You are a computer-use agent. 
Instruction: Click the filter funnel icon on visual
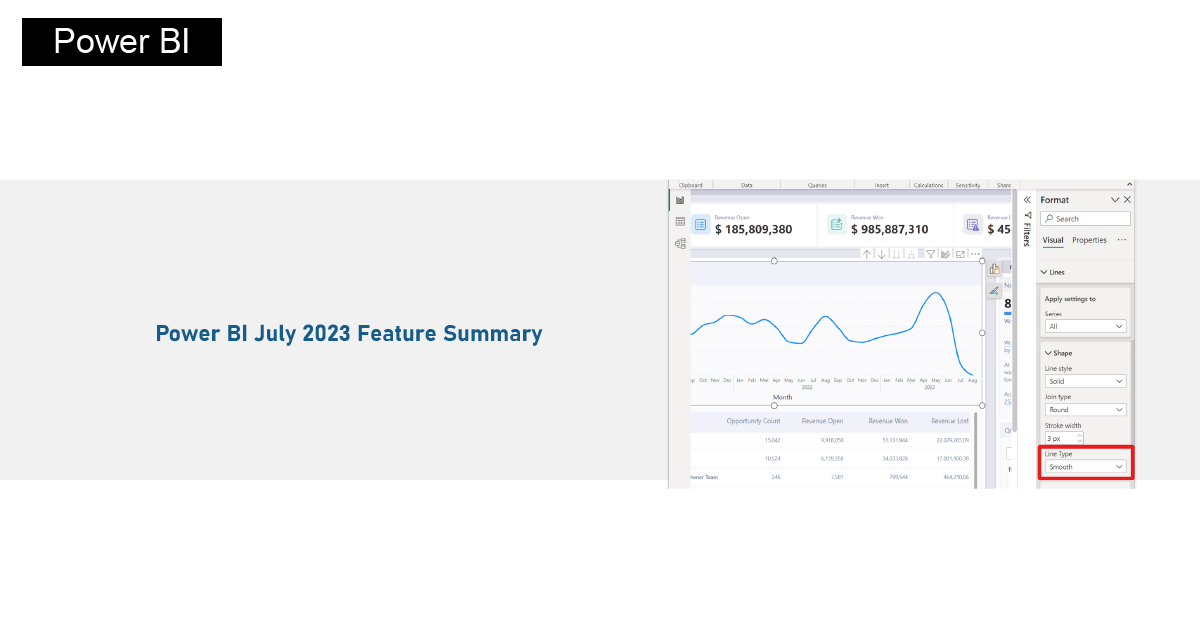pos(930,254)
